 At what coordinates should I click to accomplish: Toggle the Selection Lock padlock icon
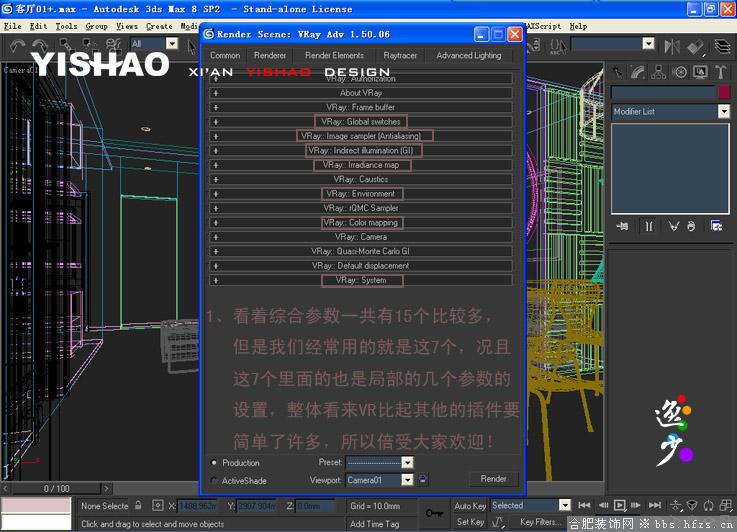pos(138,505)
